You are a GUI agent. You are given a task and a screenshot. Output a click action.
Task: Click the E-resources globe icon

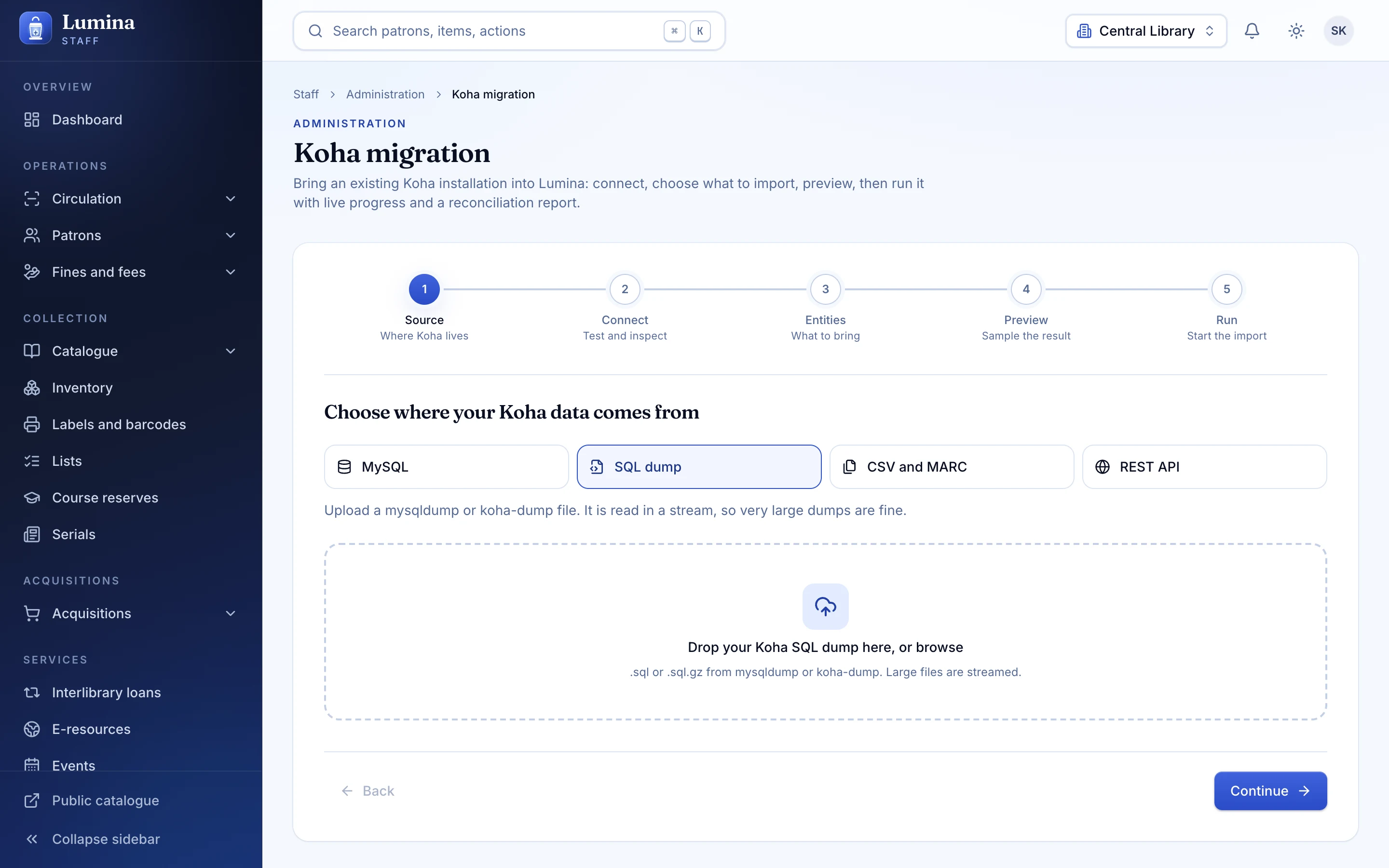31,729
